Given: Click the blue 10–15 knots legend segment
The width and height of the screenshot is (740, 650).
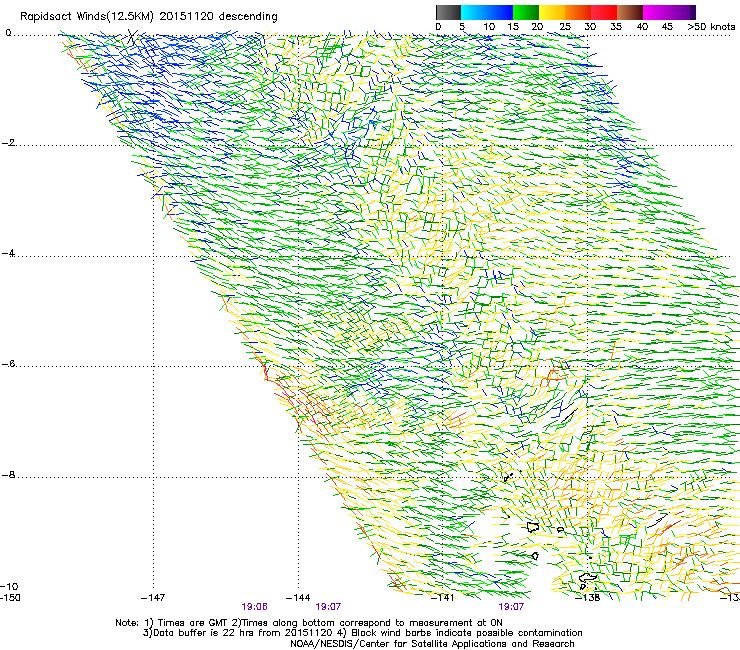Looking at the screenshot, I should pos(500,12).
